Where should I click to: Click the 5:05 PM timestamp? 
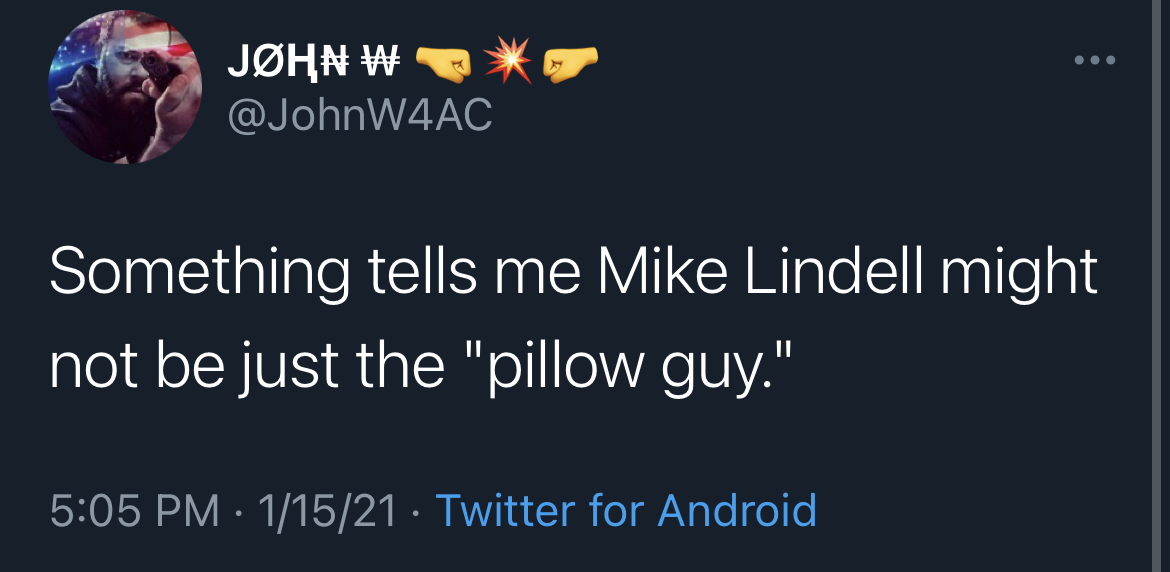135,512
